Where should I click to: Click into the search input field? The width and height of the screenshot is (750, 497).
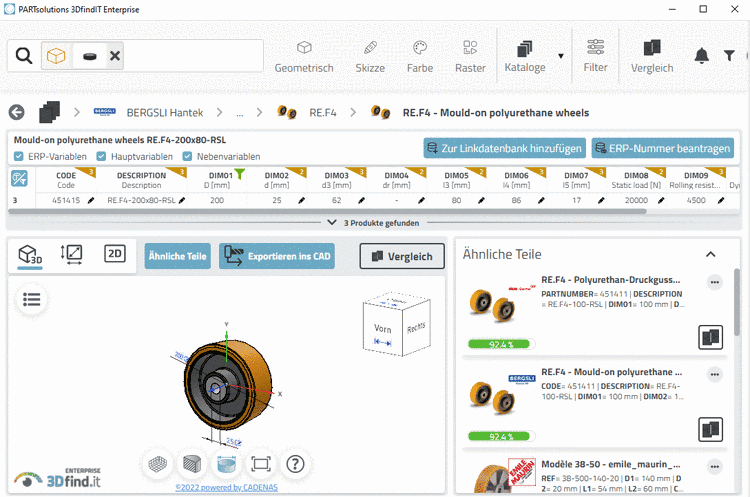tap(193, 56)
